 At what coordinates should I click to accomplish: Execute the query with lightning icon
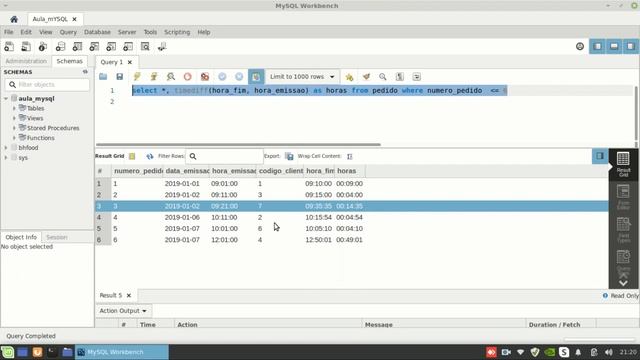tap(137, 77)
